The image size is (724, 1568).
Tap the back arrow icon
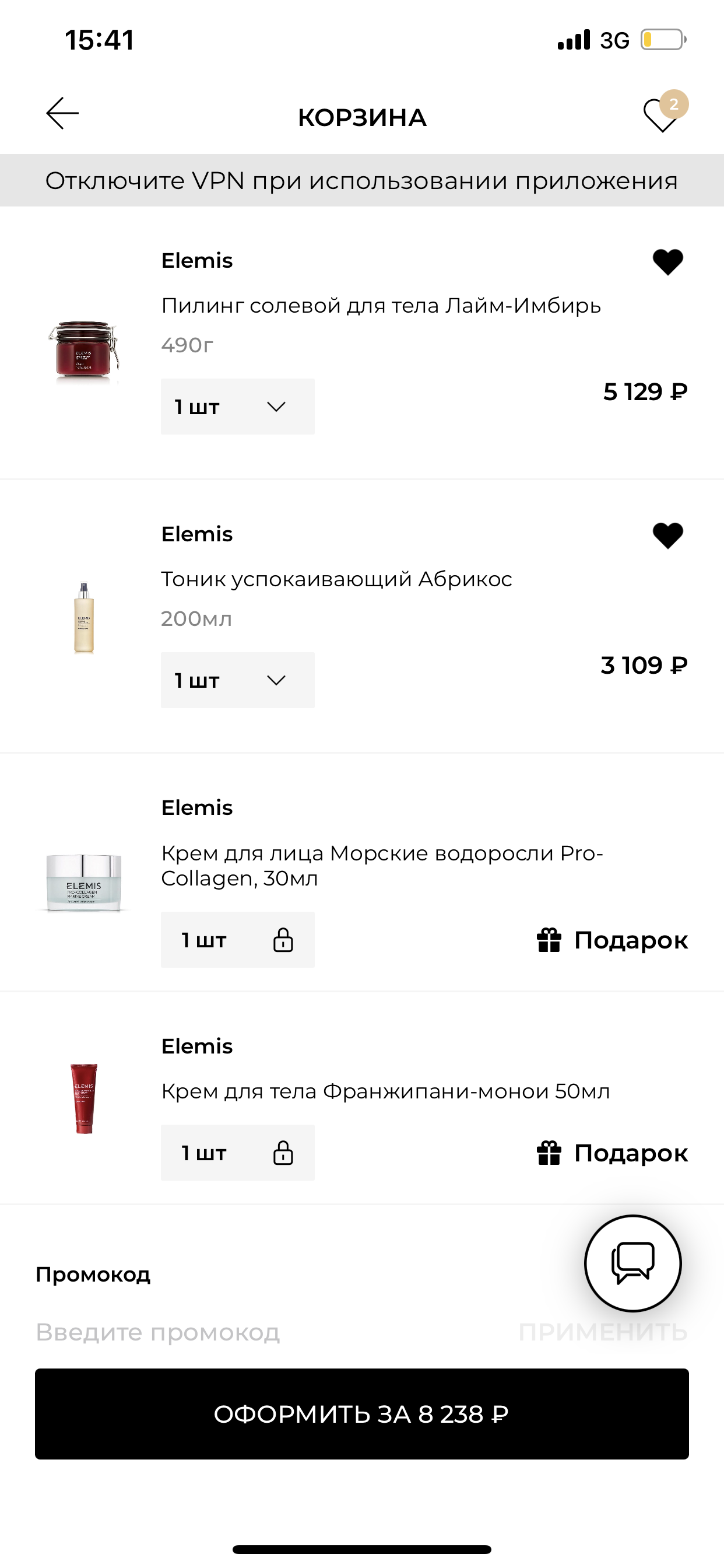[63, 113]
